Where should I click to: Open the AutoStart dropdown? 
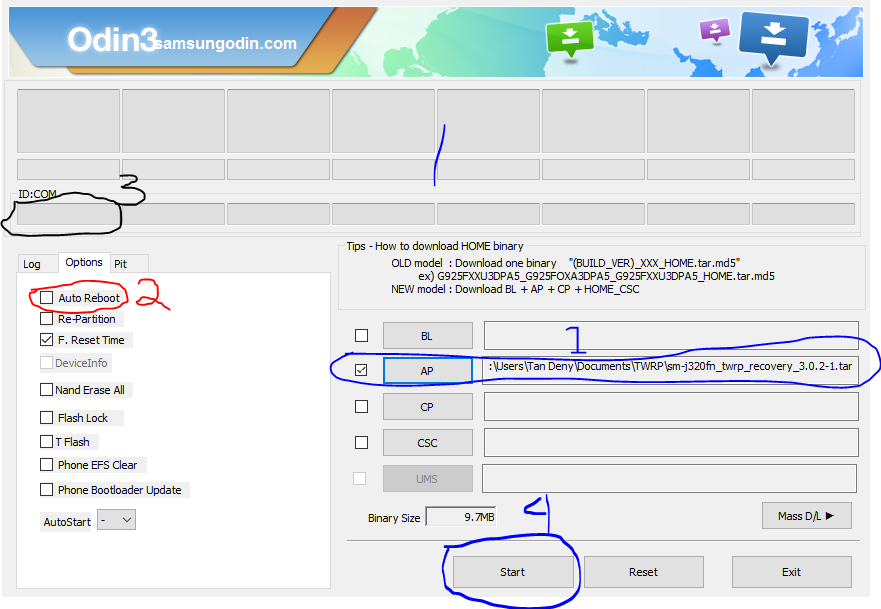point(116,520)
